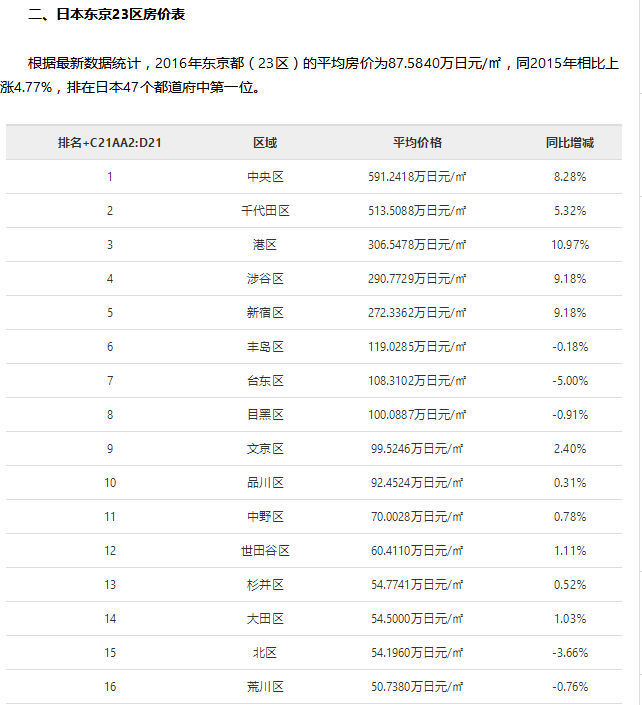Select the 新宿区 row name
642x705 pixels.
pyautogui.click(x=265, y=313)
